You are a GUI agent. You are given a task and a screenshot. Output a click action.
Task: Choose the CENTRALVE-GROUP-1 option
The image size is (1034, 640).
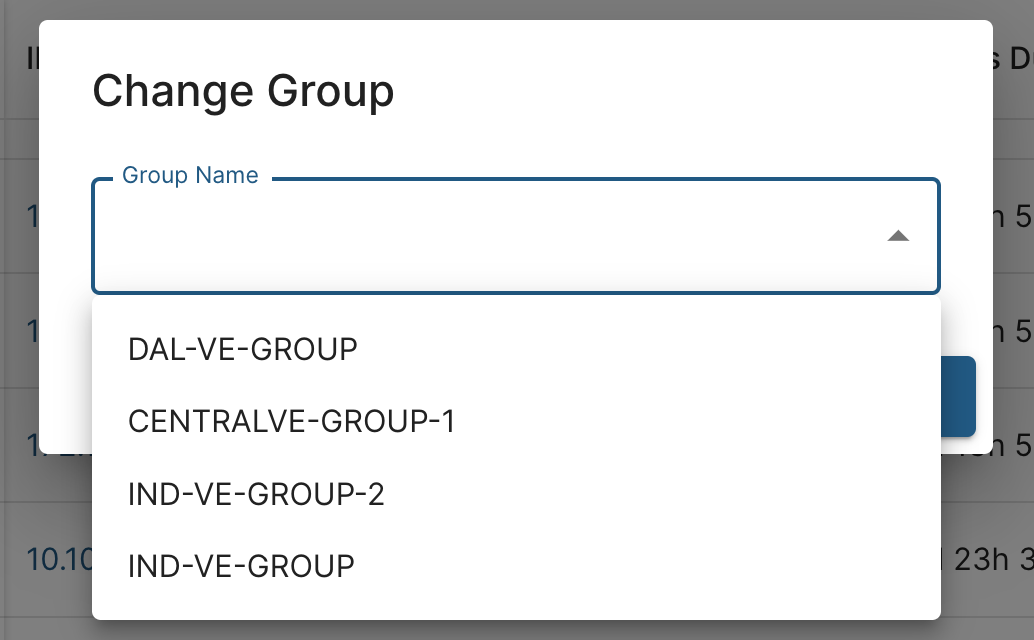[x=291, y=421]
